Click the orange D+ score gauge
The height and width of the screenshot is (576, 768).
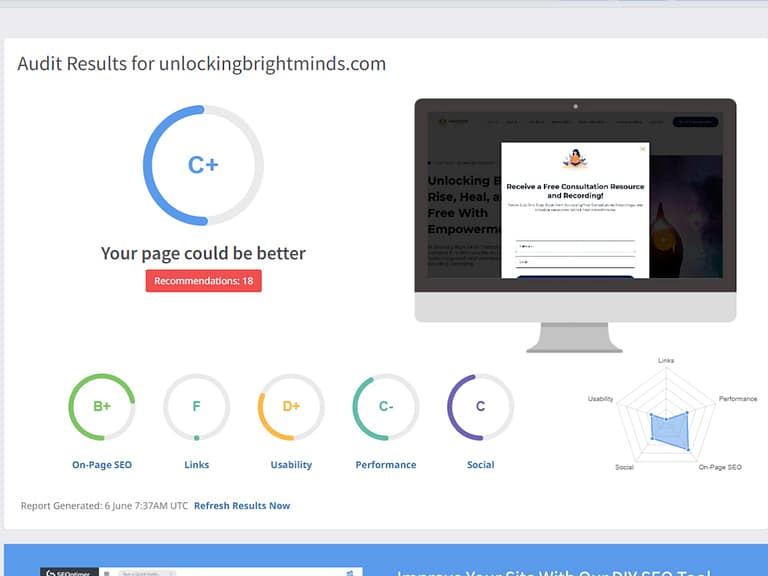click(x=291, y=406)
